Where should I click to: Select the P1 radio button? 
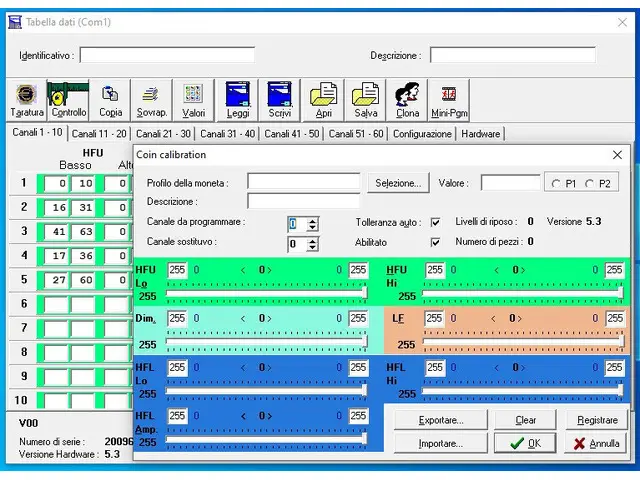point(556,184)
